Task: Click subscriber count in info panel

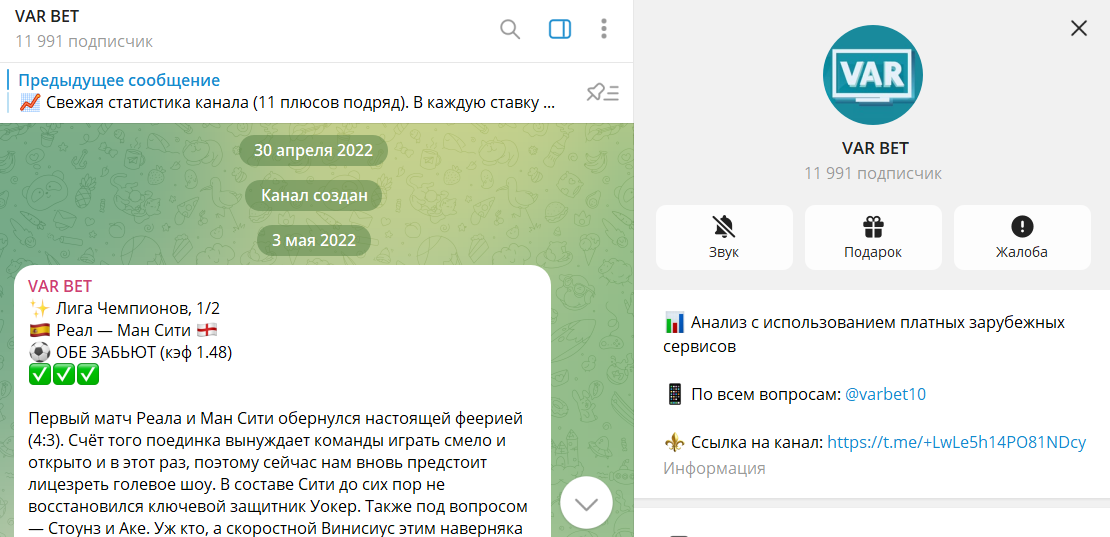Action: click(873, 173)
